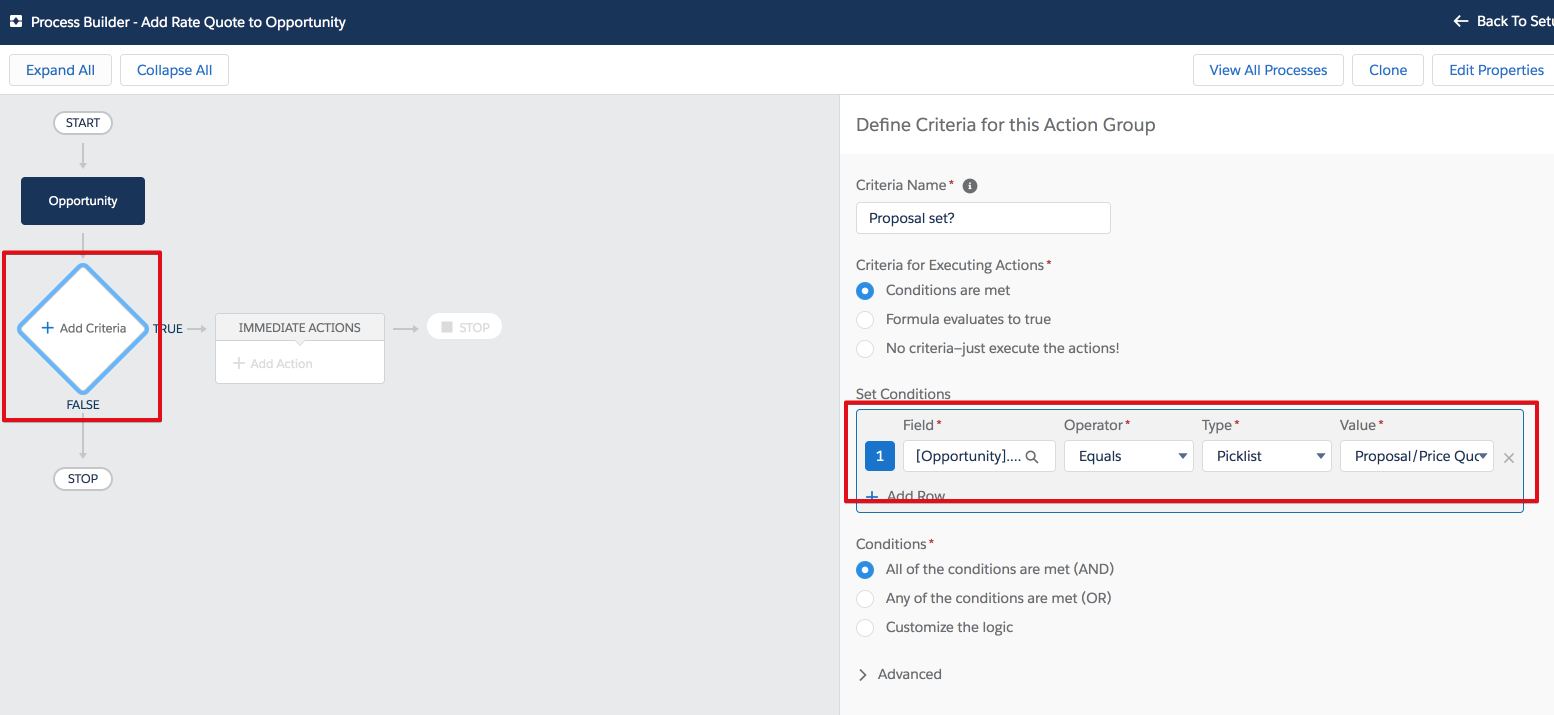Viewport: 1554px width, 715px height.
Task: Click the FALSE label under criteria diamond
Action: [83, 405]
